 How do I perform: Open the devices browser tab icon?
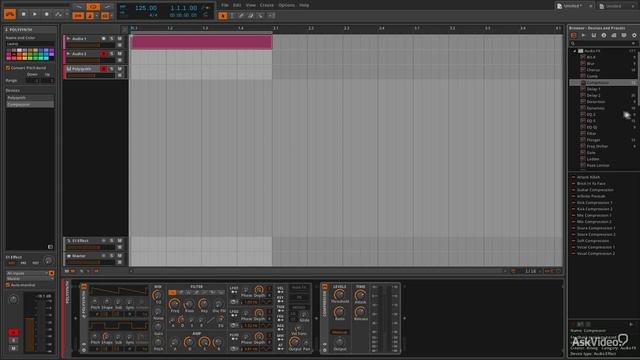coord(573,36)
